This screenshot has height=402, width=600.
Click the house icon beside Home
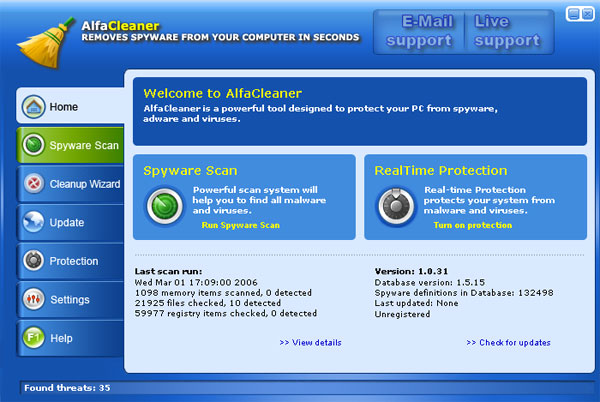pyautogui.click(x=33, y=107)
